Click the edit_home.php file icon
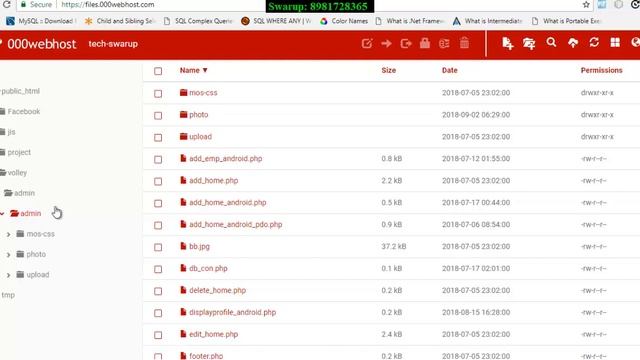Viewport: 640px width, 360px height. click(183, 334)
